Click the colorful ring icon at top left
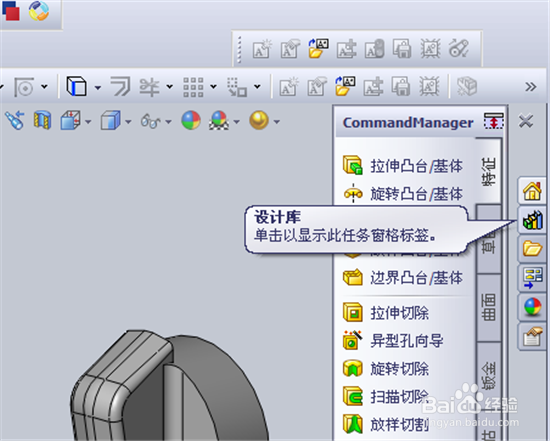 point(39,11)
